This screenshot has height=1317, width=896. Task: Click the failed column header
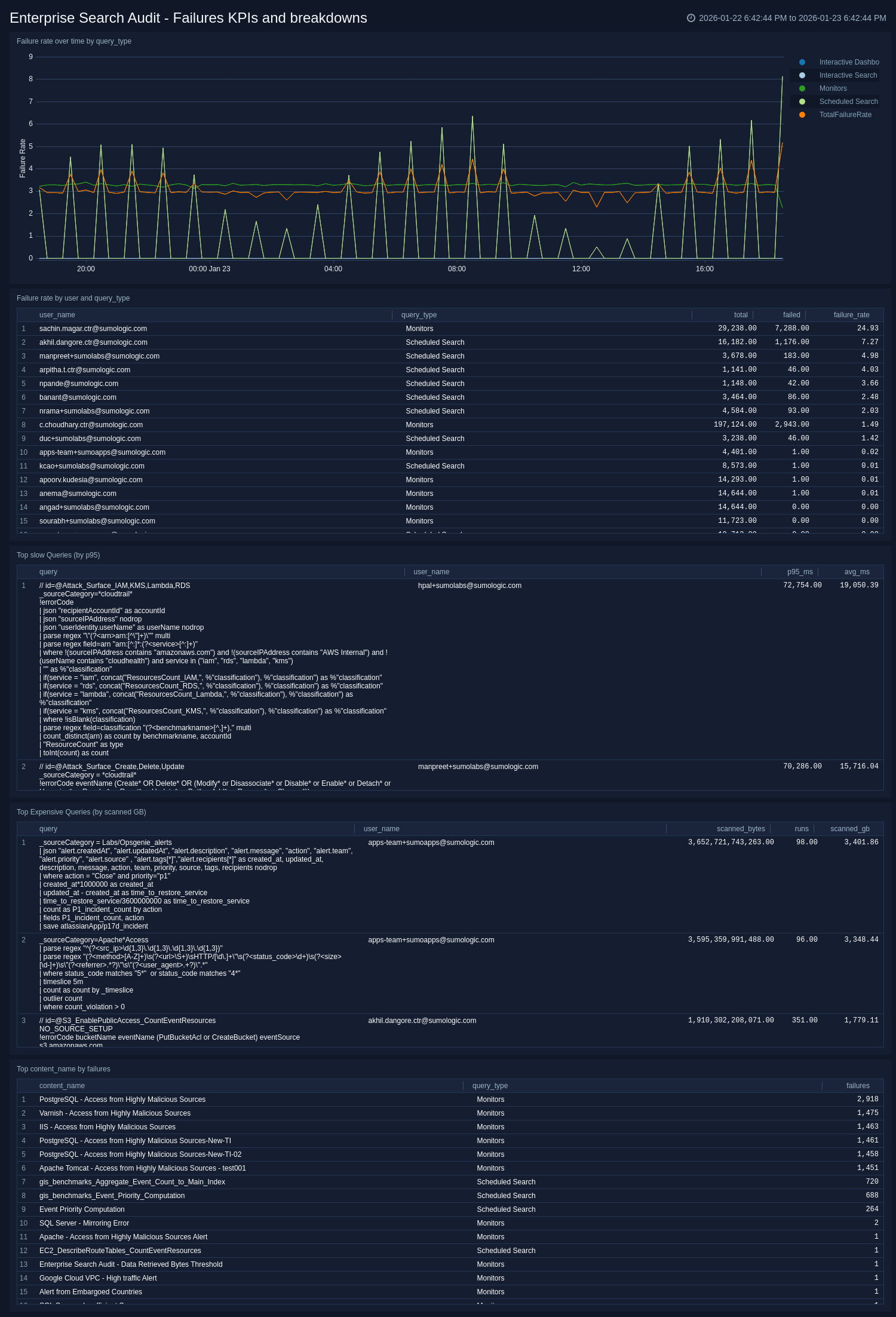(791, 315)
